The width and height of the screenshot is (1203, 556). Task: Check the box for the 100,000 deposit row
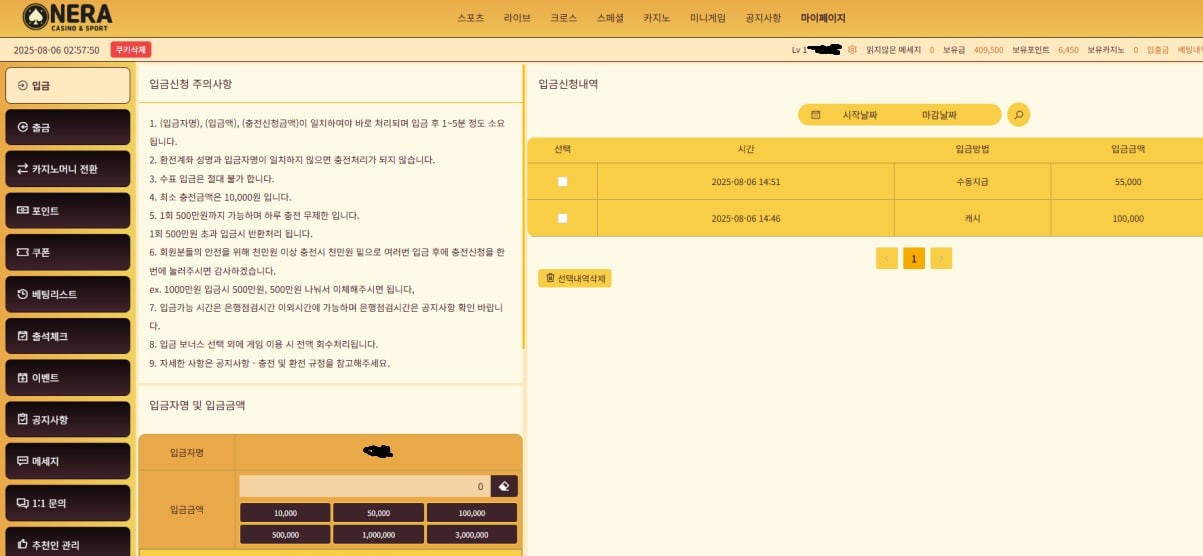[x=562, y=218]
